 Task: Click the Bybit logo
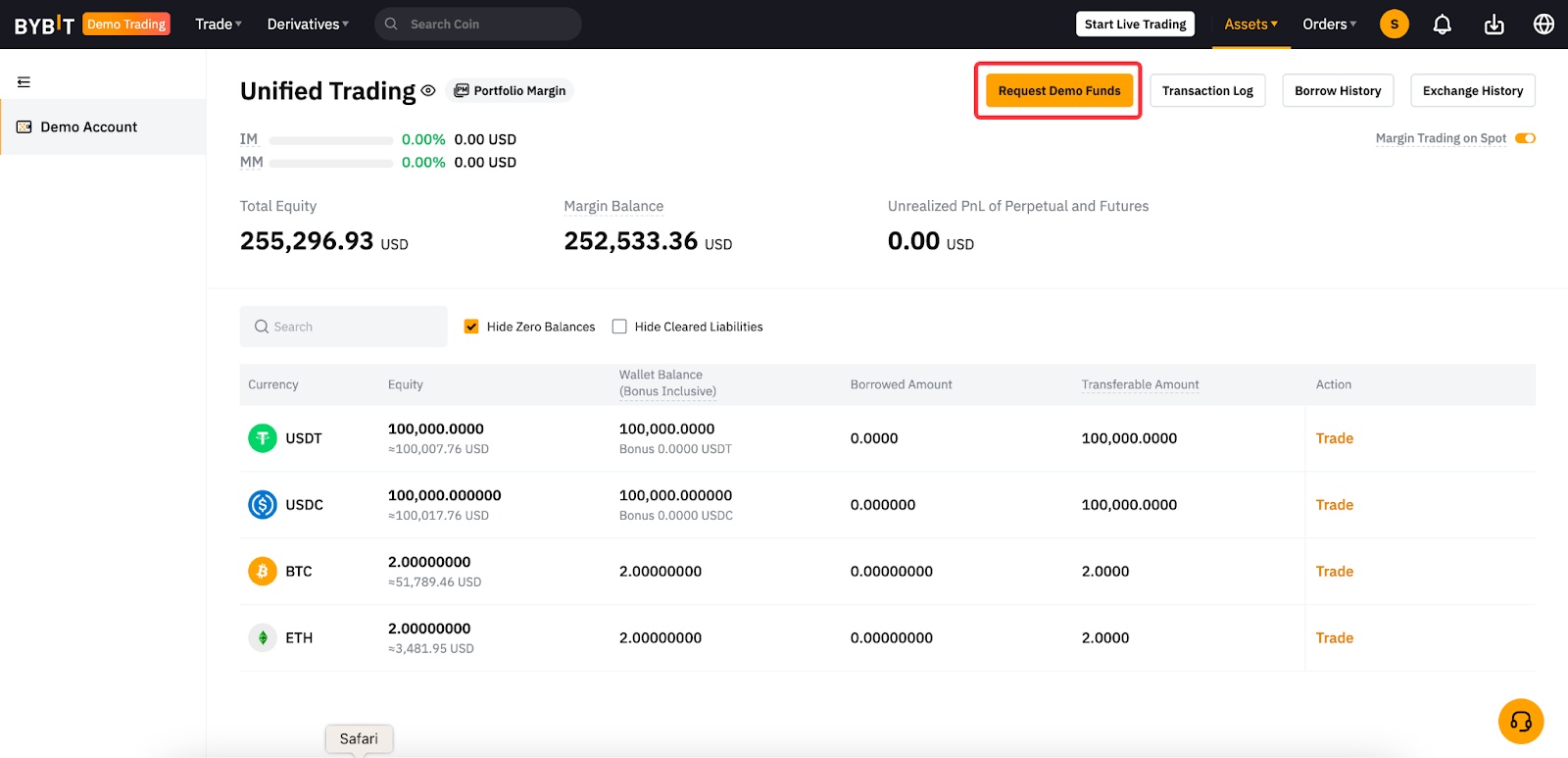click(44, 25)
